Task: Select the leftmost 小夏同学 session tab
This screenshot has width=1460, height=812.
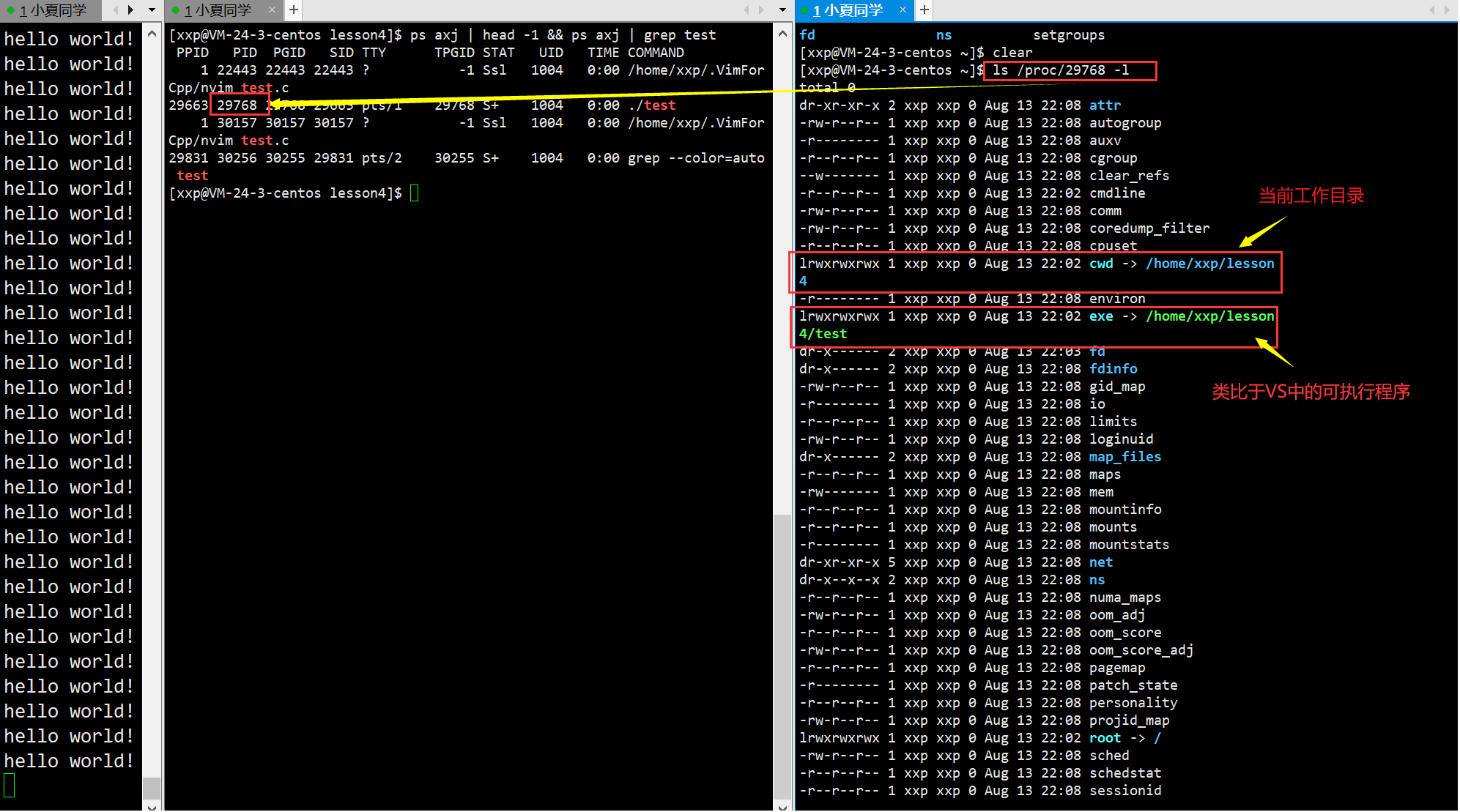Action: 51,10
